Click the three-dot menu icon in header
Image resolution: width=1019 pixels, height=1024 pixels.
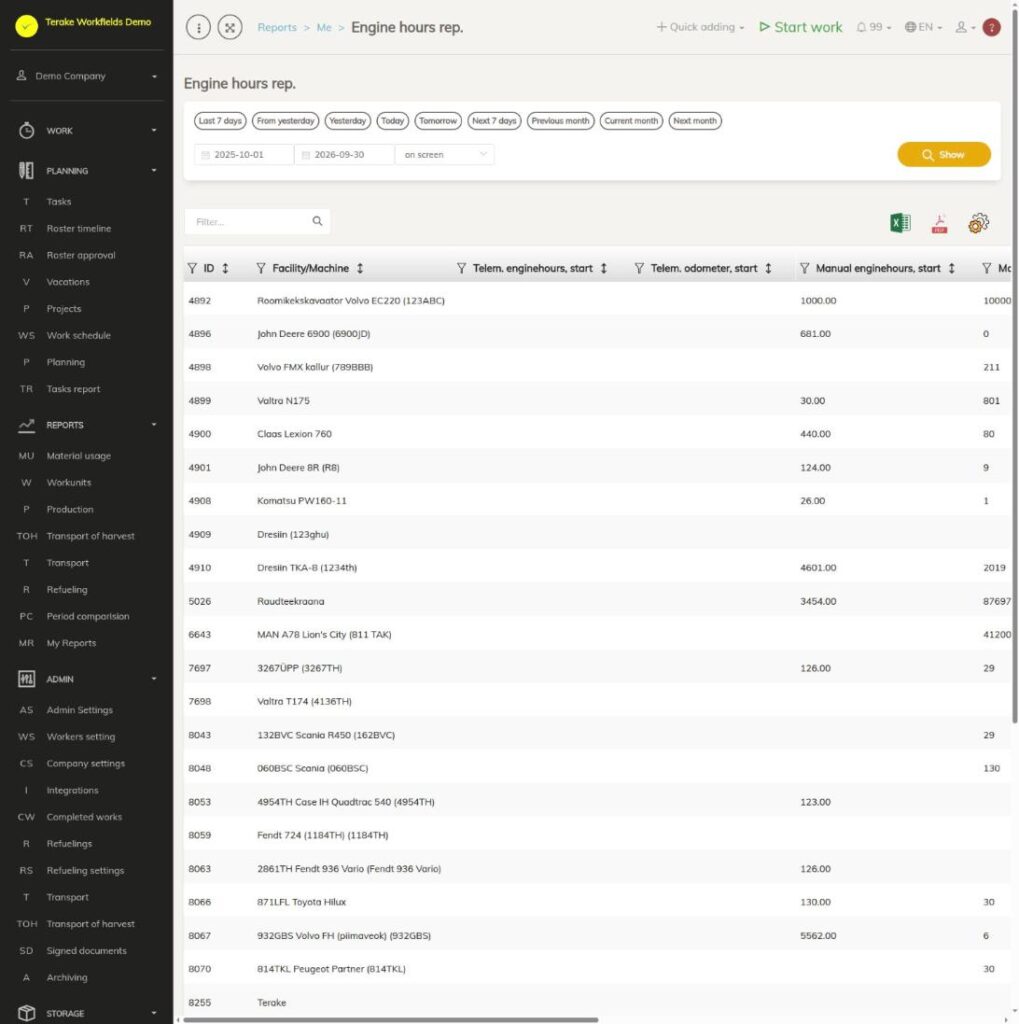(199, 27)
